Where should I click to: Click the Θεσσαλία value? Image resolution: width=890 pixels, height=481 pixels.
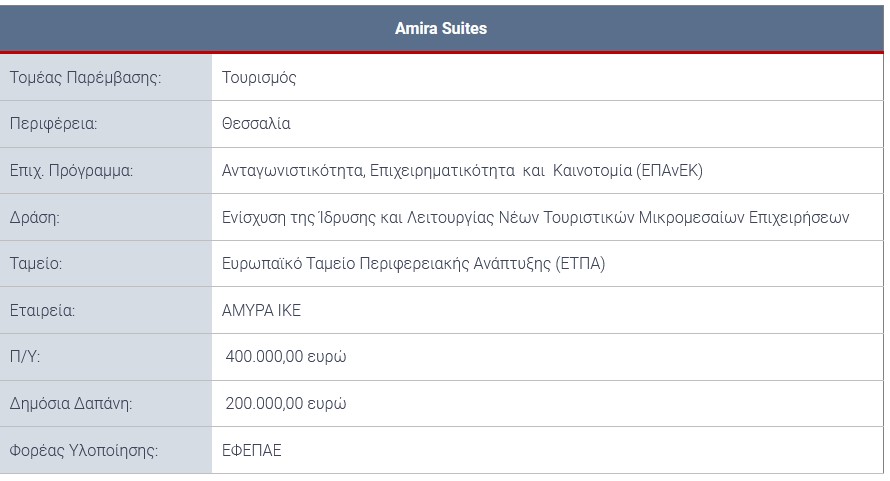256,124
